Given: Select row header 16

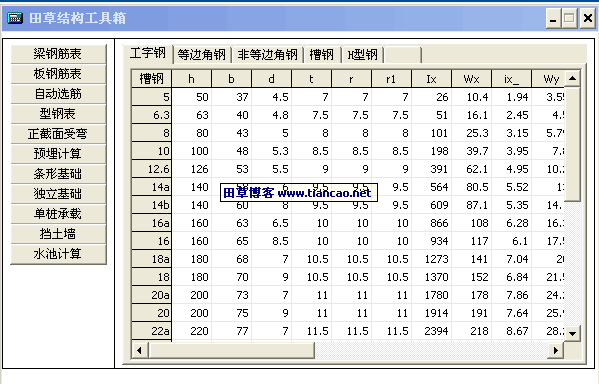Looking at the screenshot, I should [152, 241].
